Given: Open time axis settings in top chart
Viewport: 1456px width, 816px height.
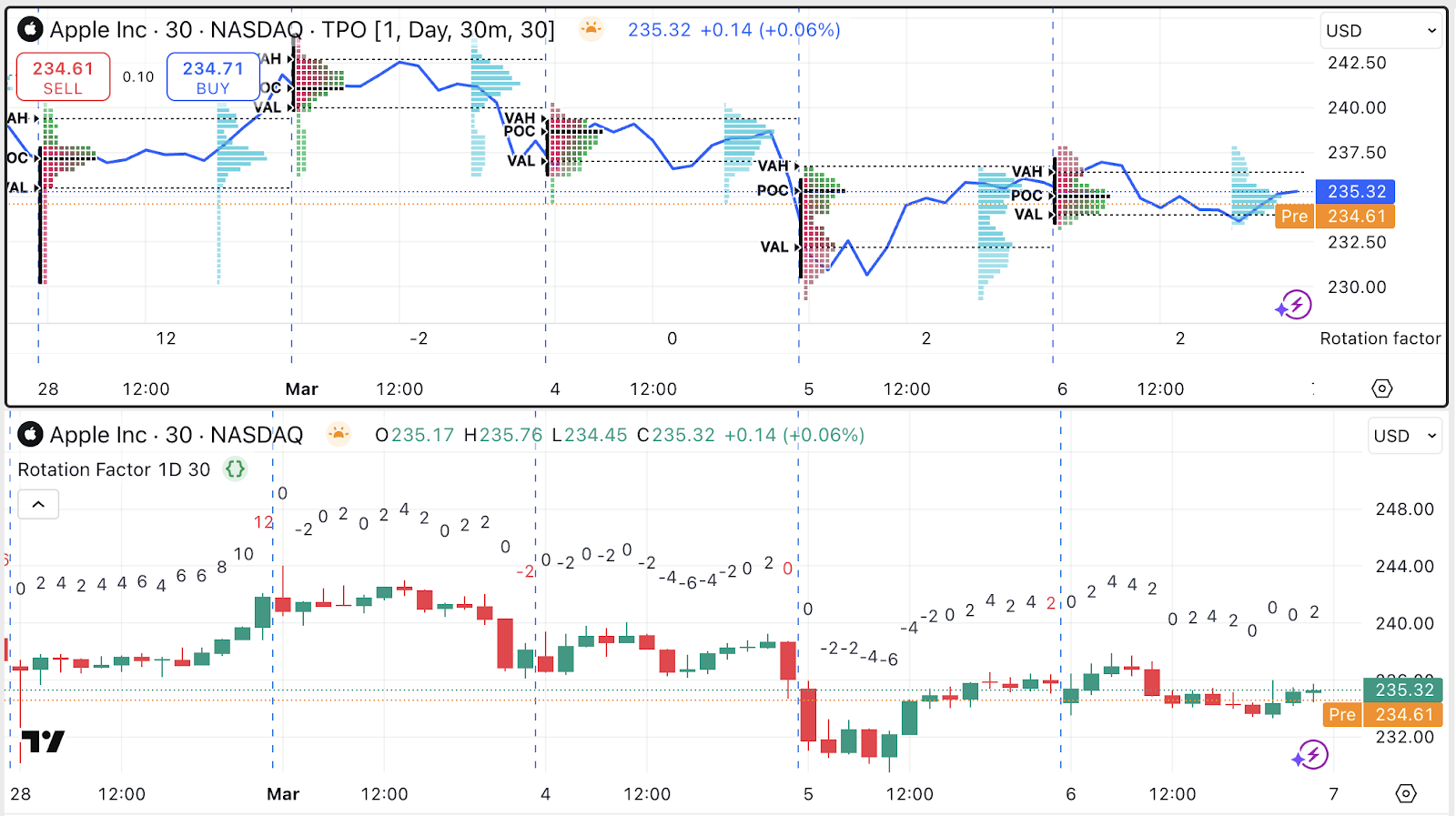Looking at the screenshot, I should point(1381,388).
